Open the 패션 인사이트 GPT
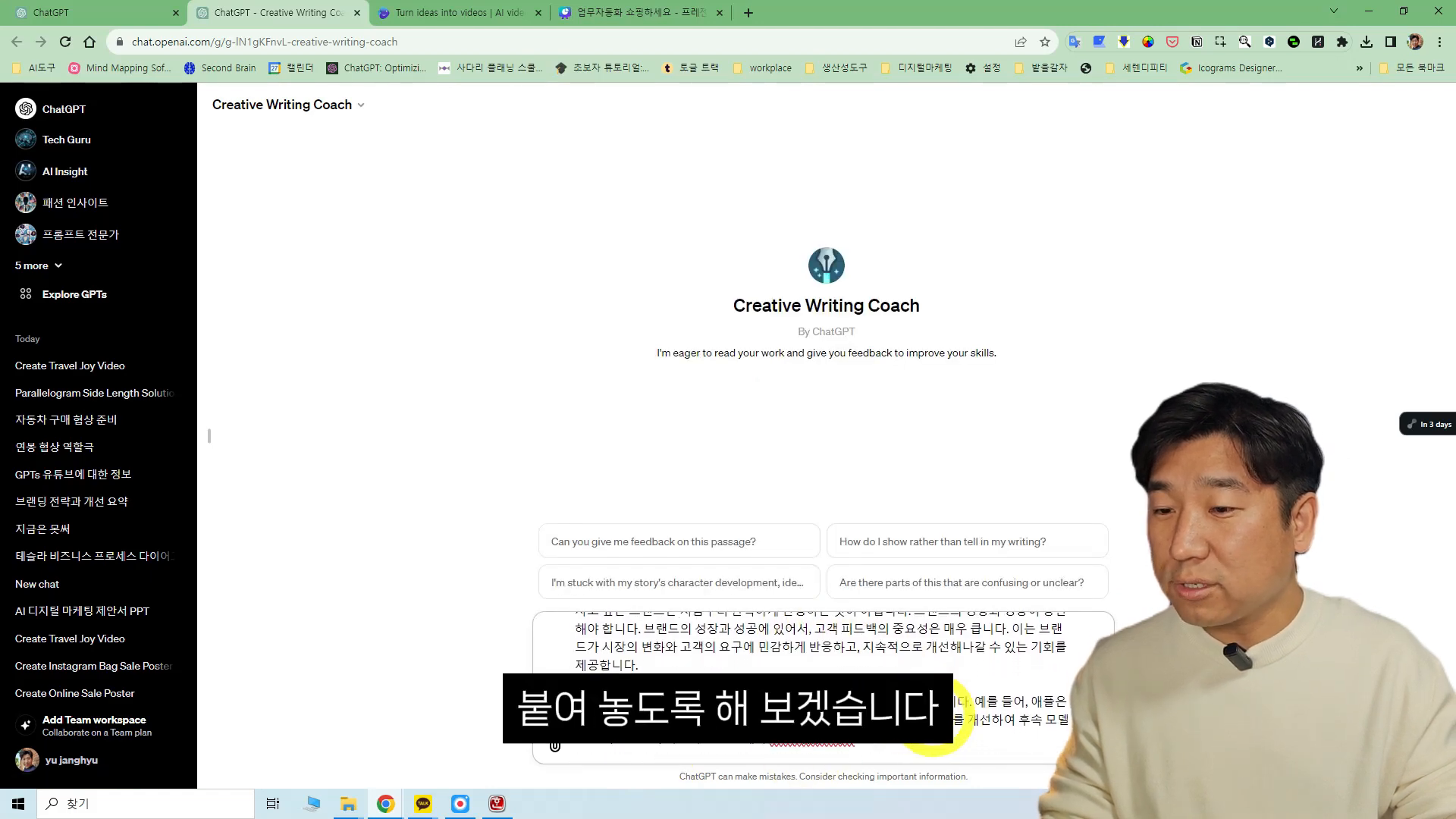This screenshot has height=819, width=1456. coord(61,202)
